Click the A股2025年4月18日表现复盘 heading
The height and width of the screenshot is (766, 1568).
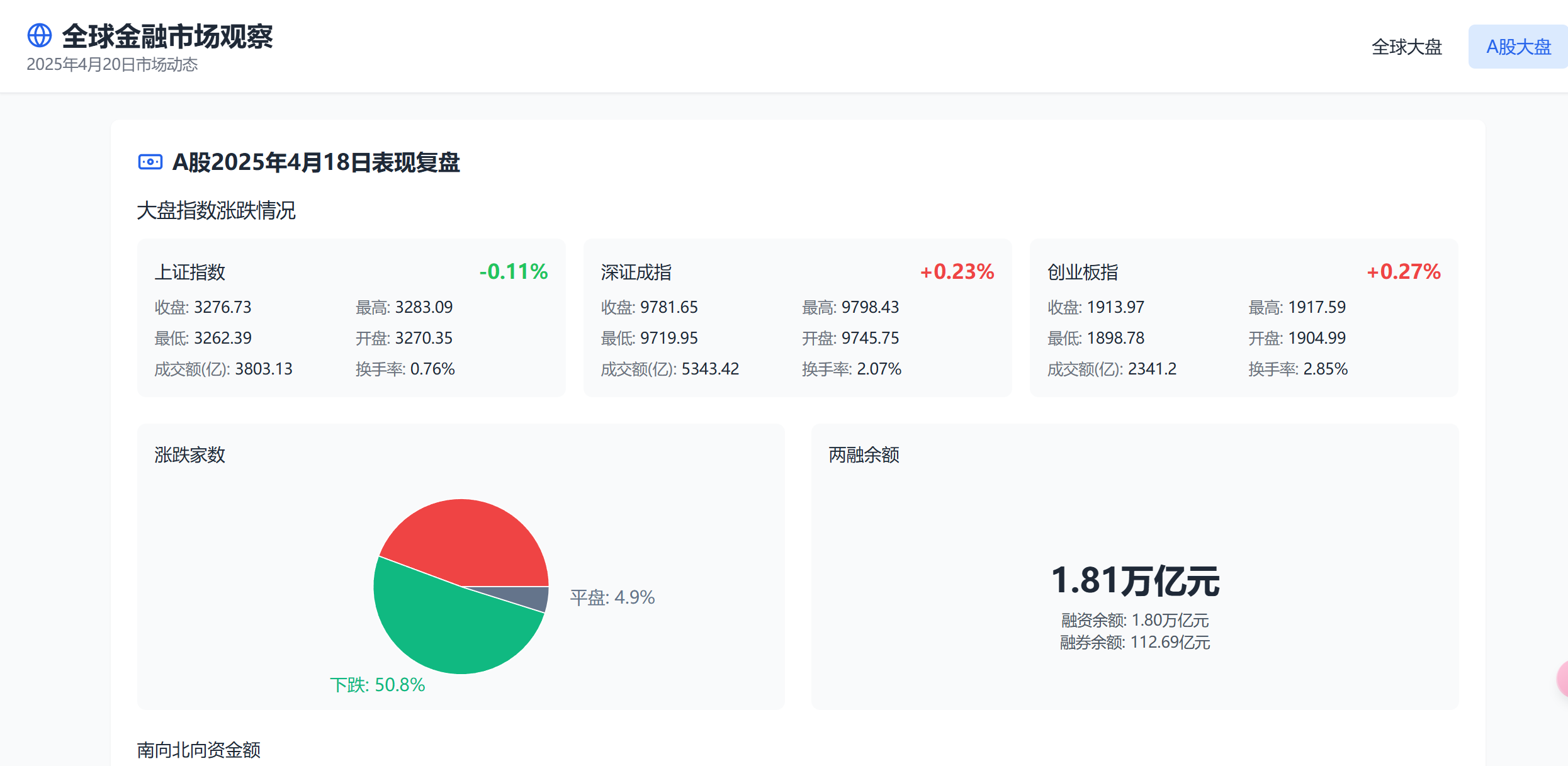[315, 162]
